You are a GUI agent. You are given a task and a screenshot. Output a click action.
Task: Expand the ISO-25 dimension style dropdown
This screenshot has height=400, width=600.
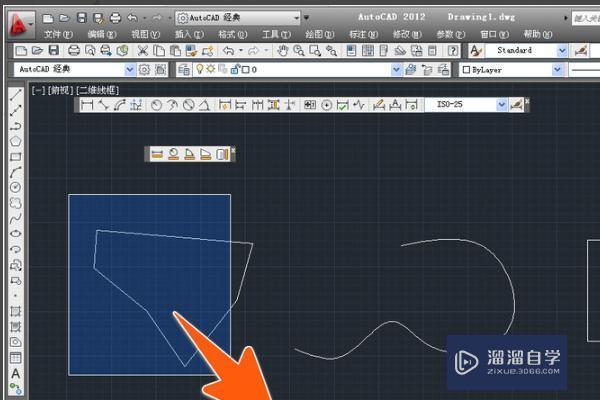coord(501,104)
